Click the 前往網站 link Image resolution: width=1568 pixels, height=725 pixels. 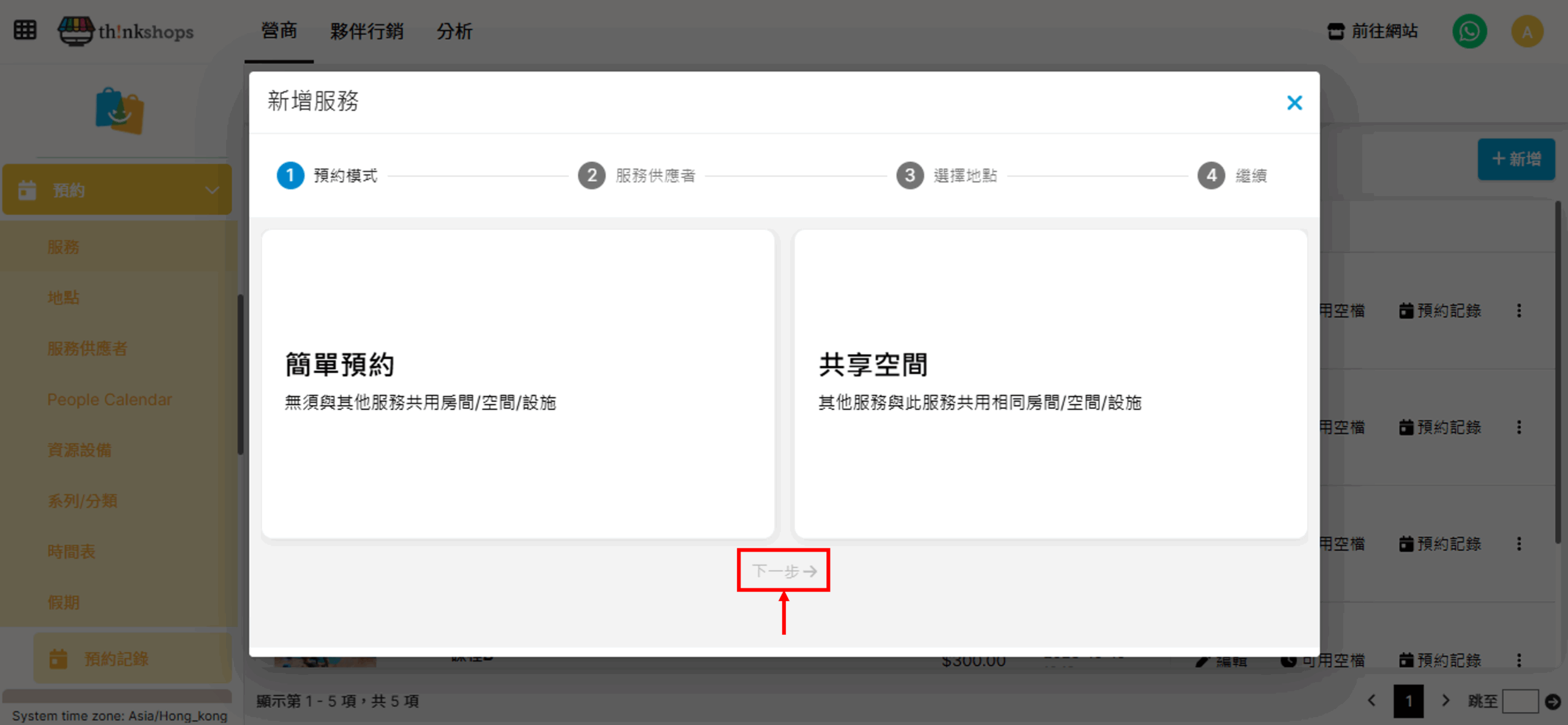coord(1372,31)
